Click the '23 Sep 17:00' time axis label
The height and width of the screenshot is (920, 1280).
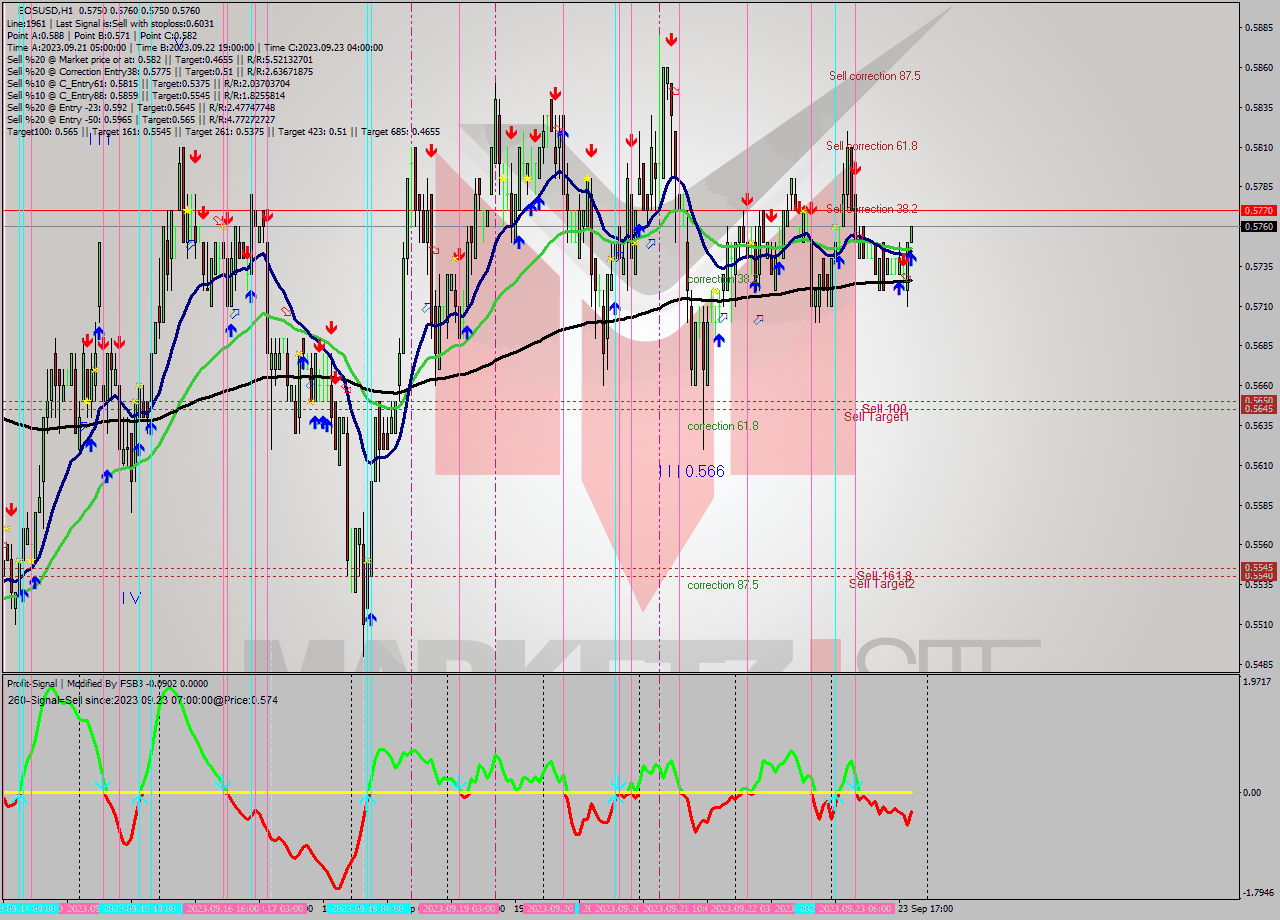tap(925, 909)
